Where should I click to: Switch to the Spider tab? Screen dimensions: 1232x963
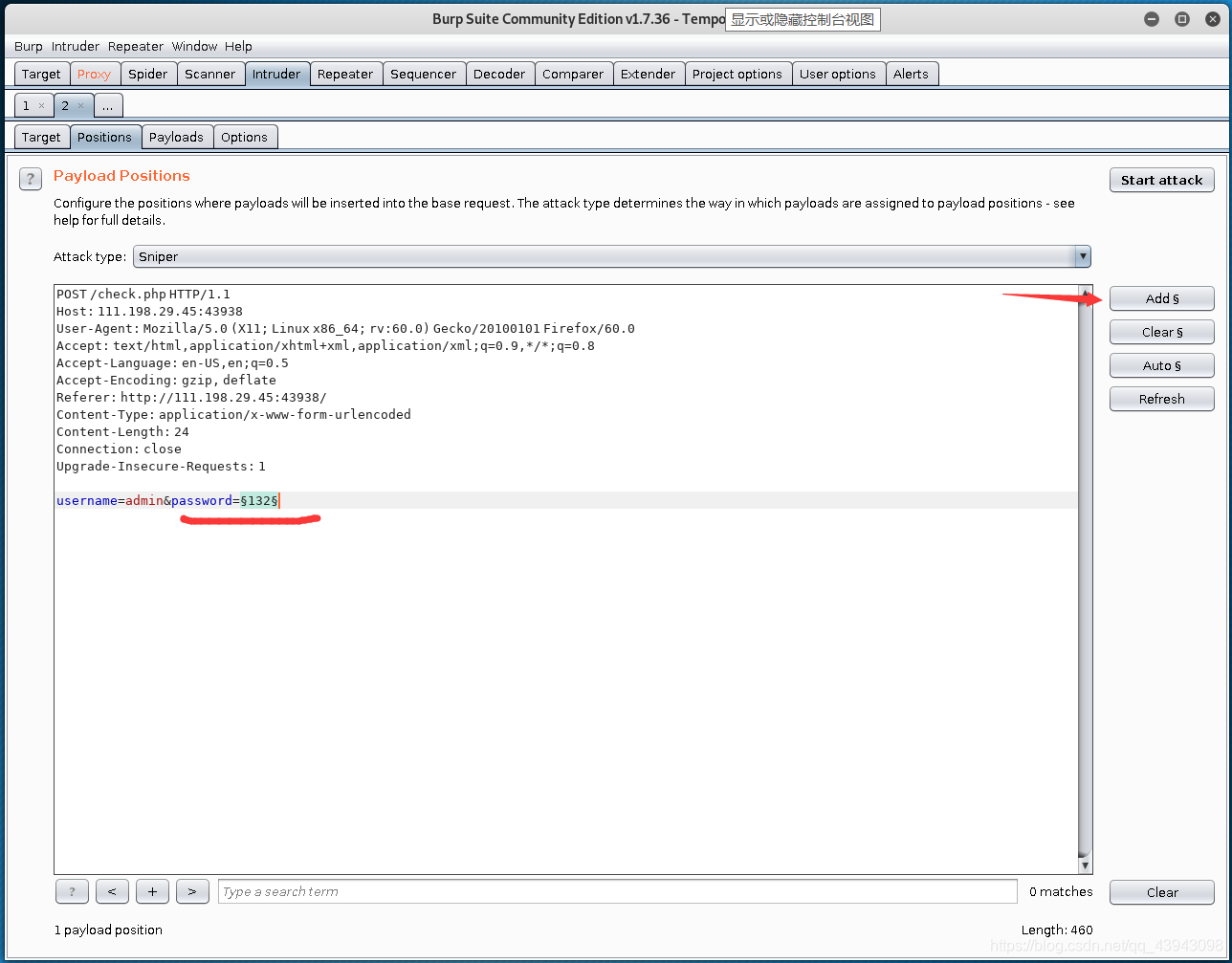click(x=148, y=74)
